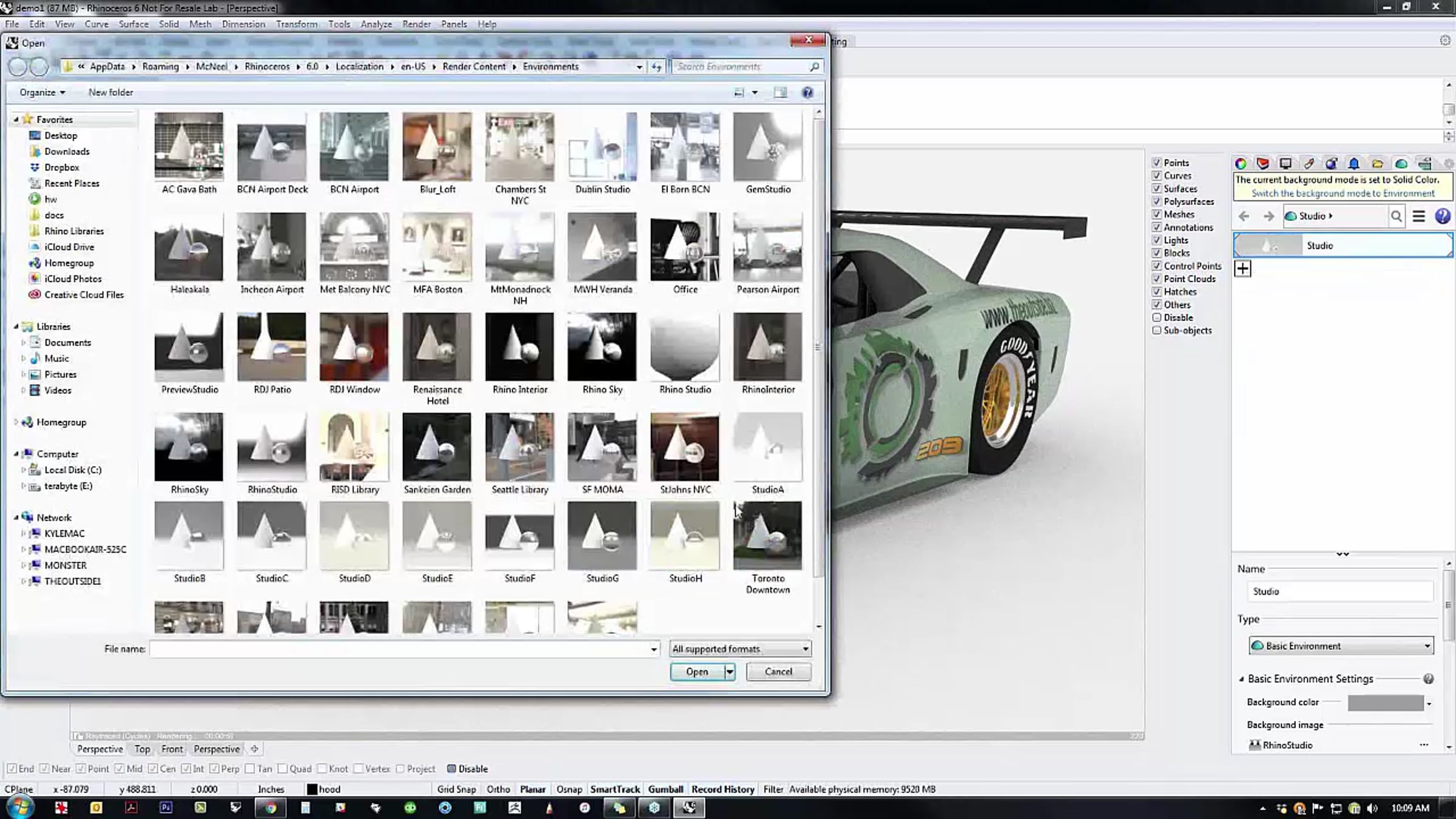Open the hamburger menu in Environments panel
The height and width of the screenshot is (819, 1456).
[1418, 216]
